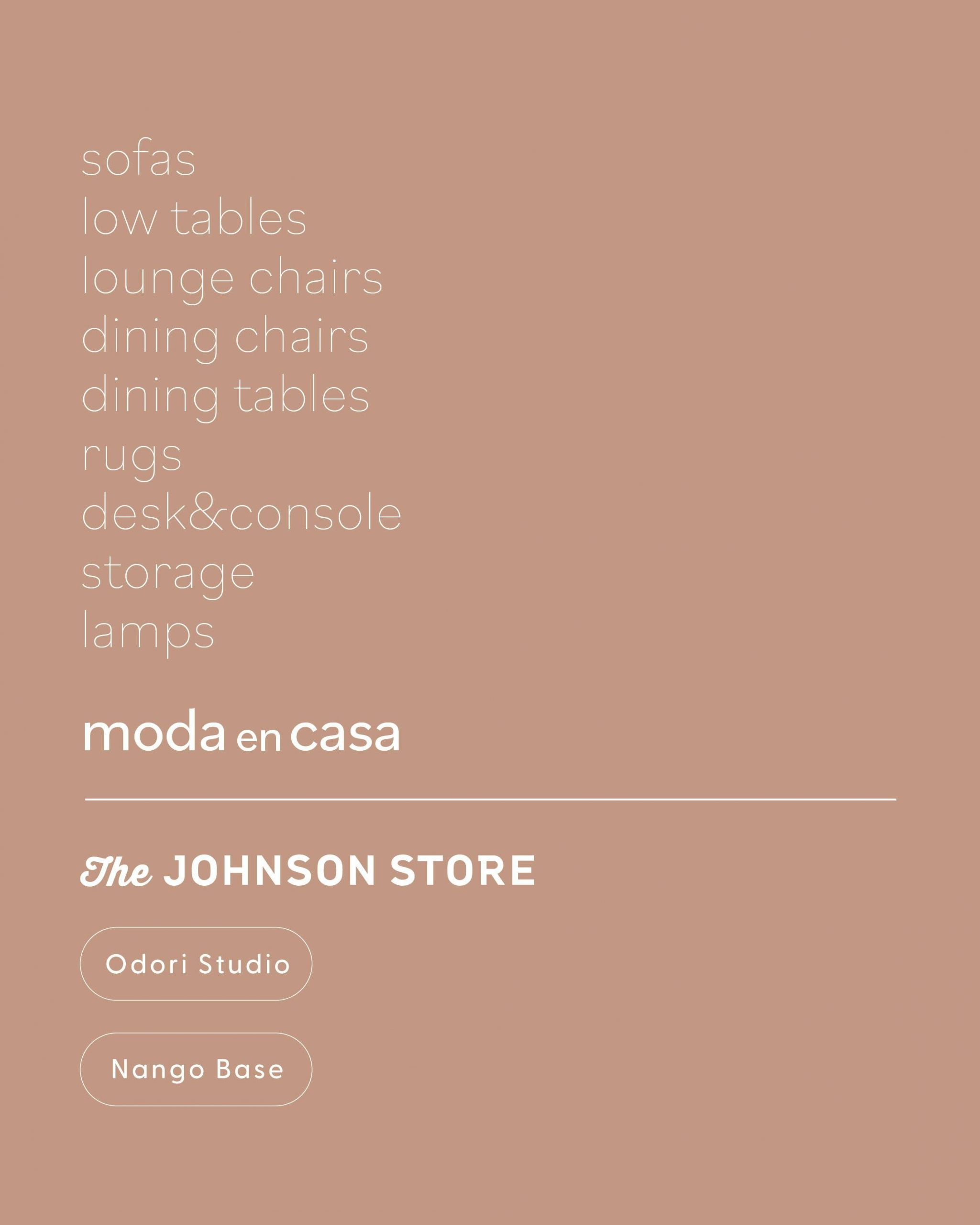Image resolution: width=980 pixels, height=1225 pixels.
Task: Select the lamps category
Action: coord(148,633)
